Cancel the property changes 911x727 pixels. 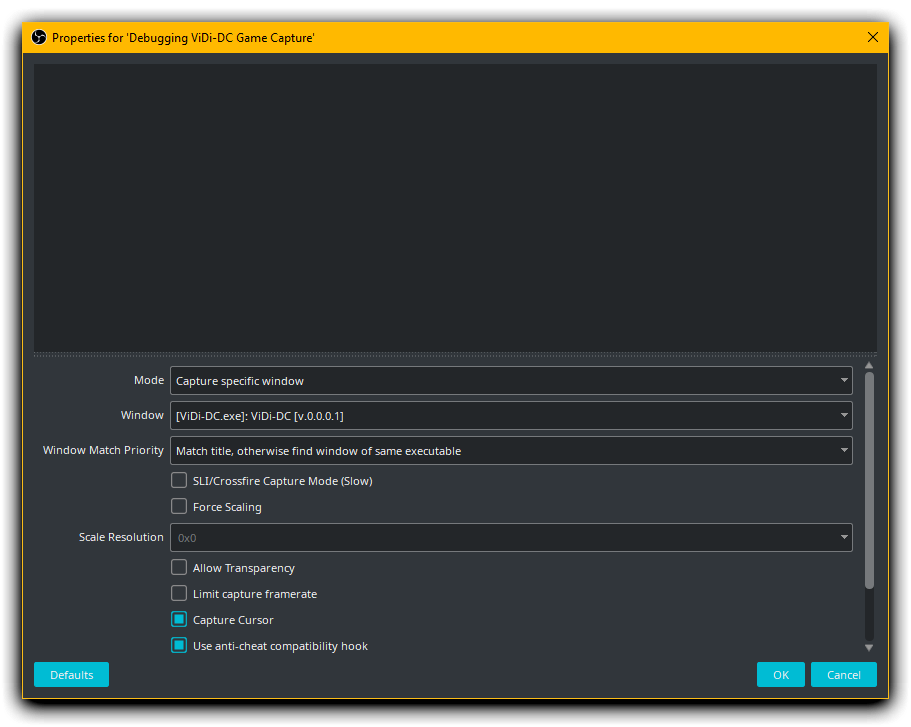(x=844, y=674)
